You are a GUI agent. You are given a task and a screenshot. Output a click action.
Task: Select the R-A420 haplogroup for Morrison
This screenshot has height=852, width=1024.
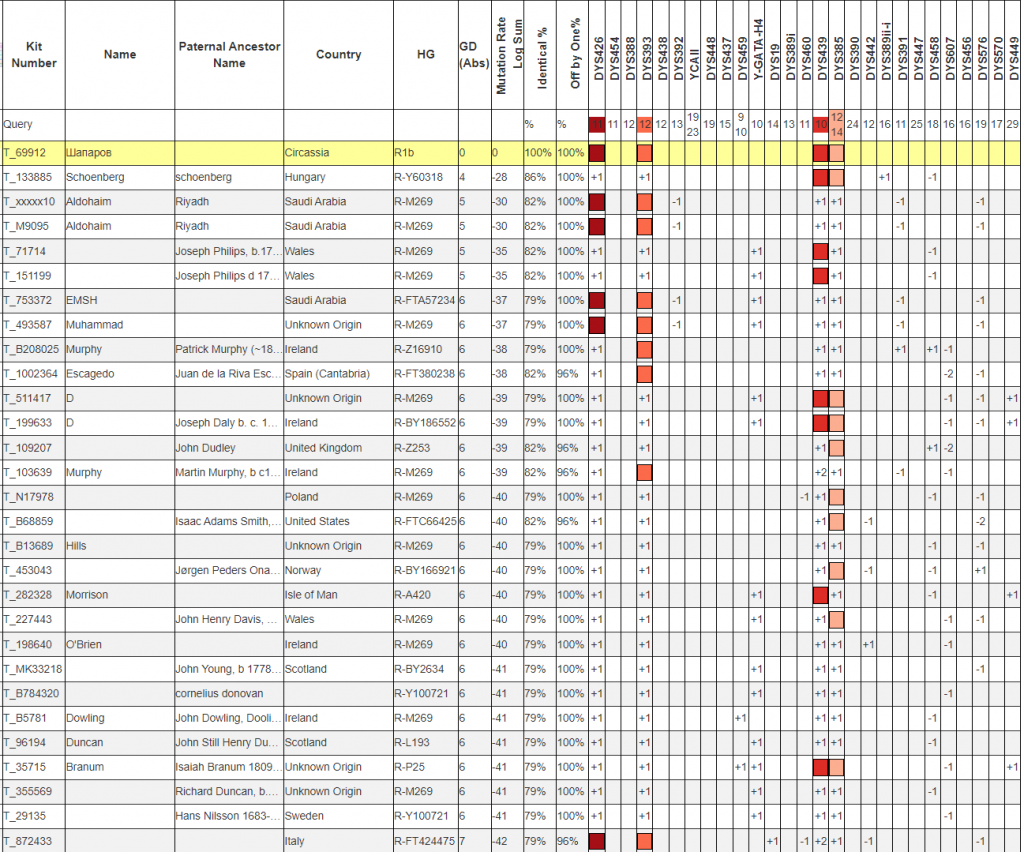pos(415,595)
